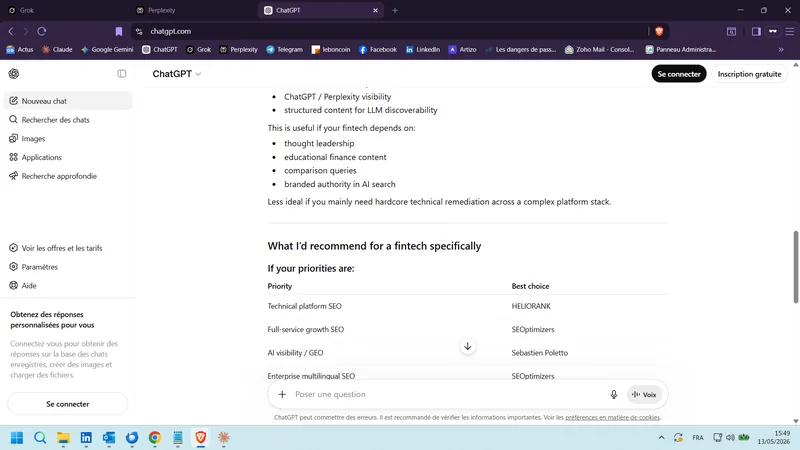The height and width of the screenshot is (450, 800).
Task: Open LinkedIn app in taskbar
Action: coord(86,438)
